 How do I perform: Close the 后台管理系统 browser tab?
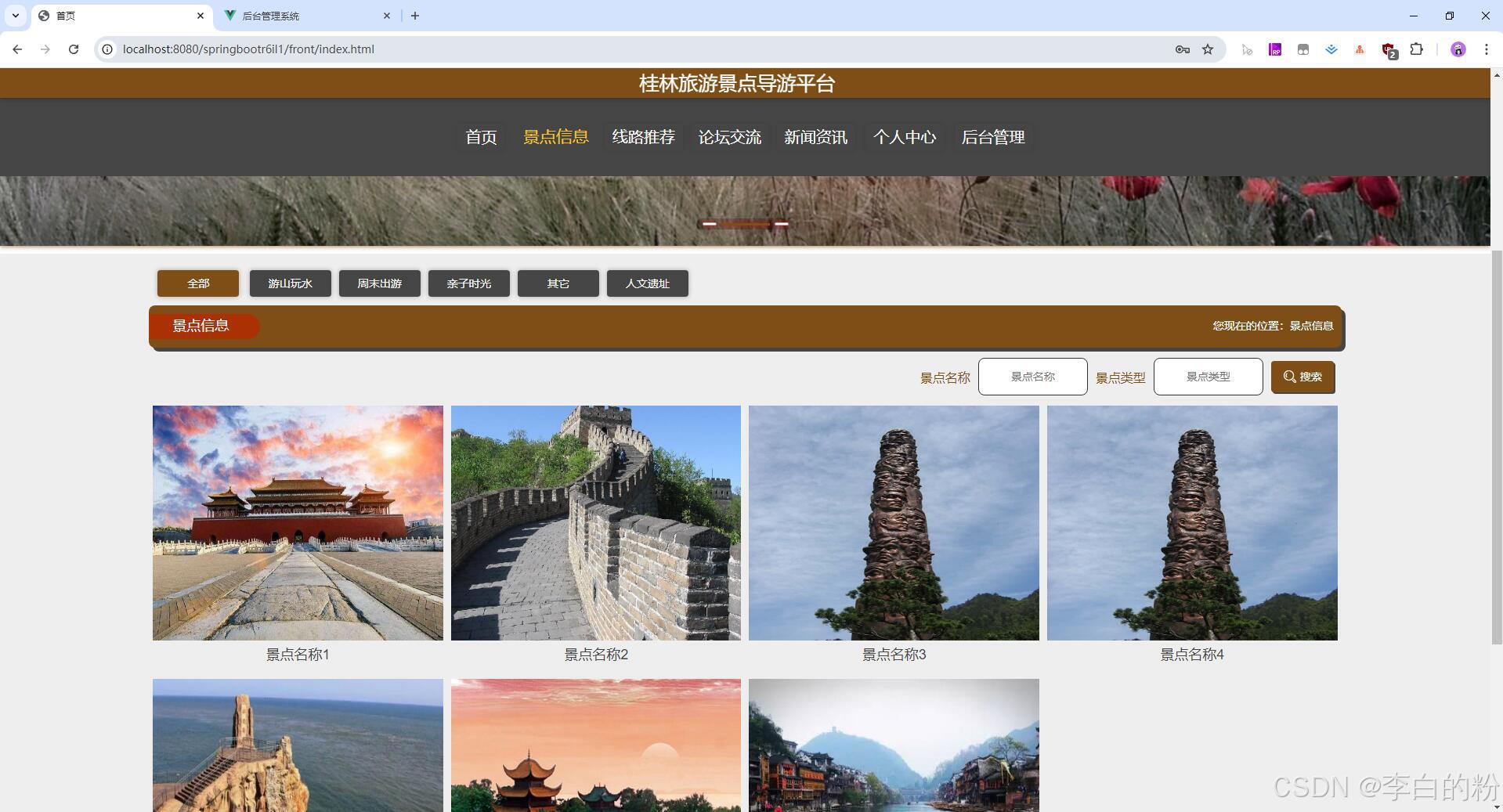coord(387,16)
